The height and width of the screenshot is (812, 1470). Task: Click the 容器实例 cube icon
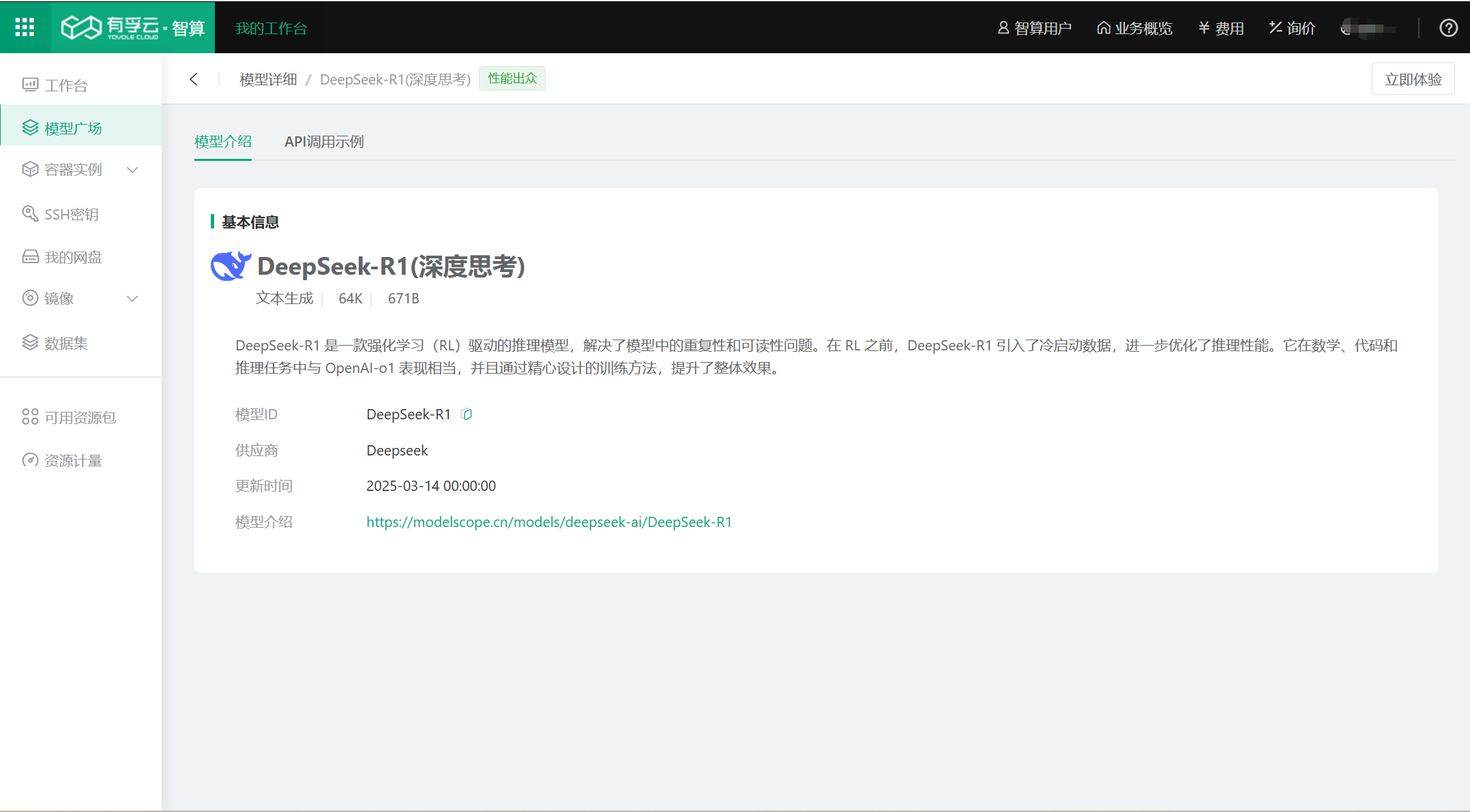pos(30,169)
